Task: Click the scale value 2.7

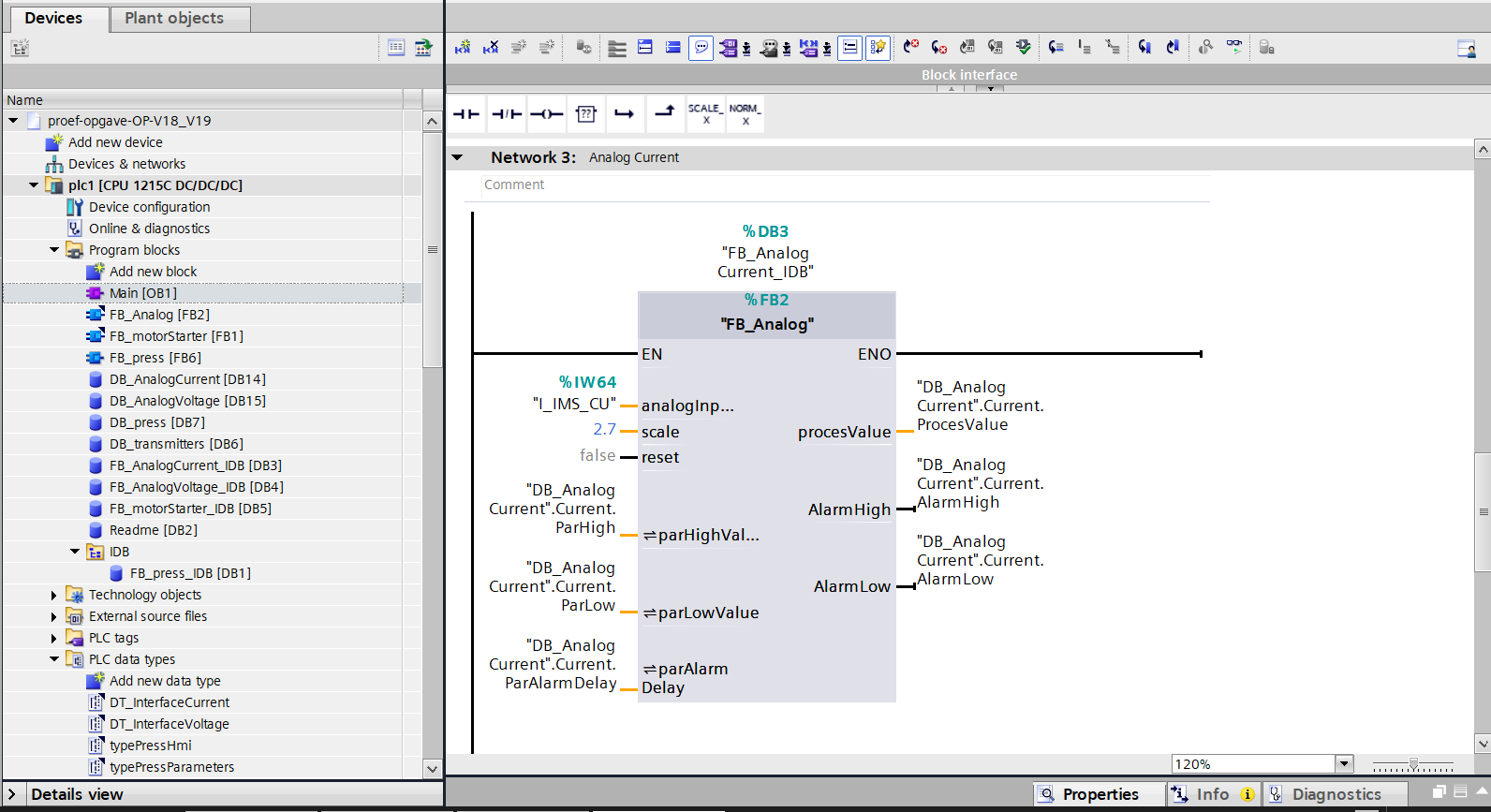Action: (604, 430)
